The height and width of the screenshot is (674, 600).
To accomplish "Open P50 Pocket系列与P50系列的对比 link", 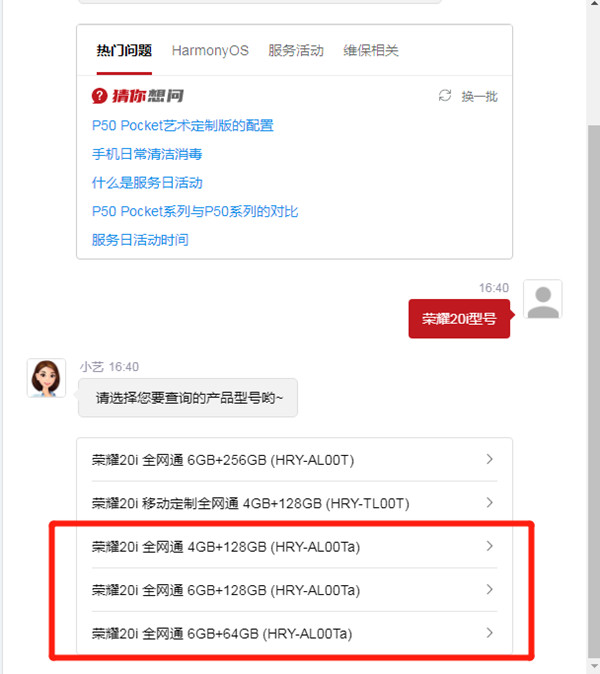I will coord(195,211).
